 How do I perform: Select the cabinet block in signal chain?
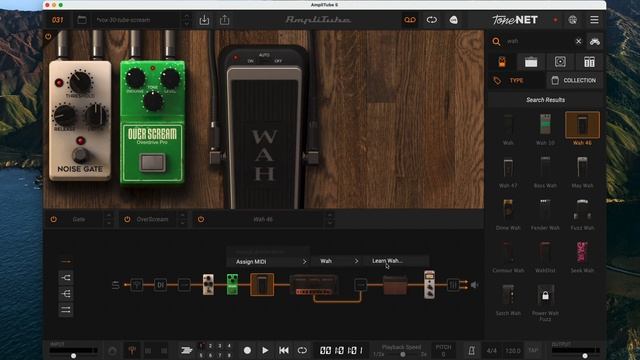(x=395, y=285)
